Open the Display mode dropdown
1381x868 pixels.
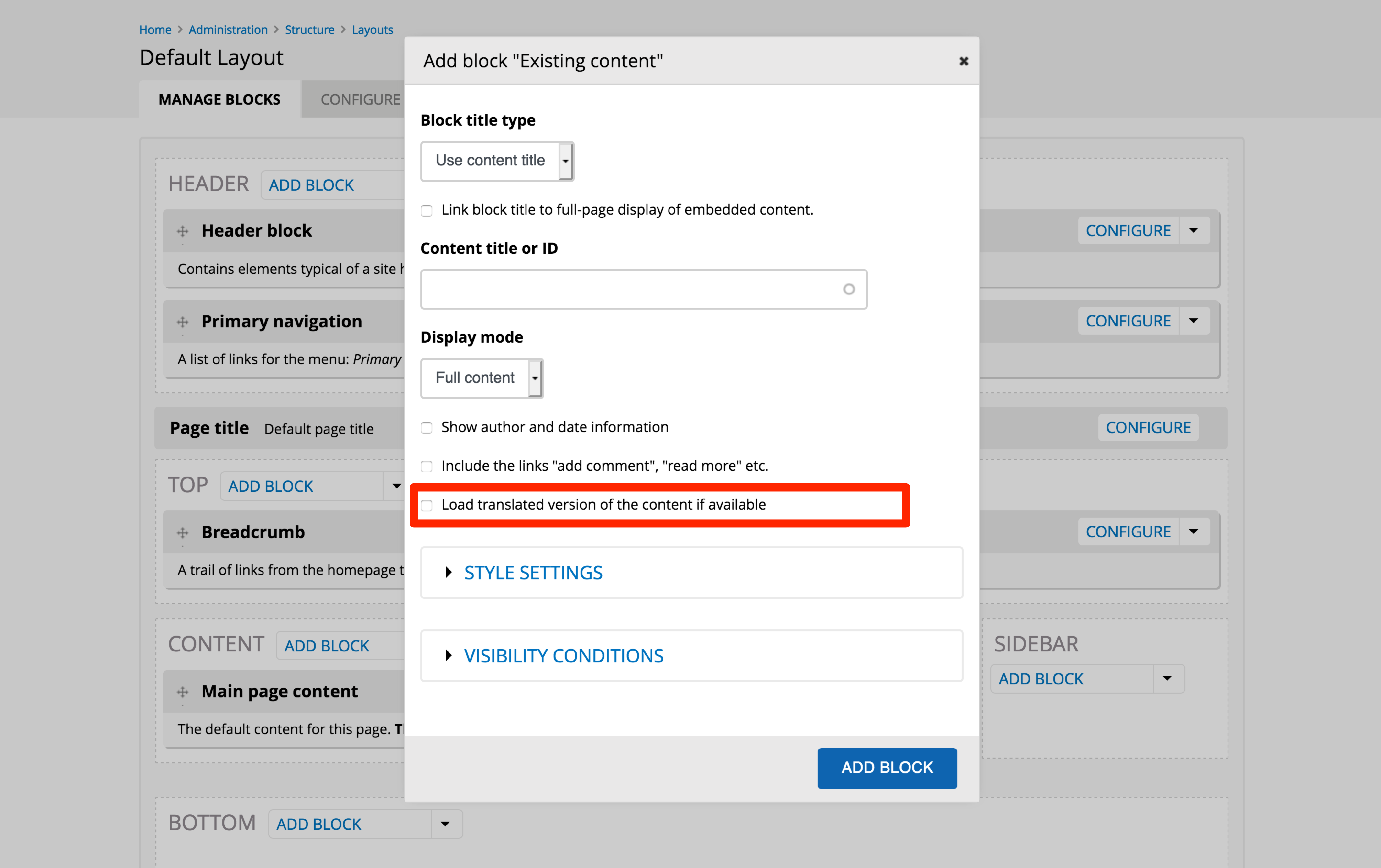pyautogui.click(x=482, y=378)
